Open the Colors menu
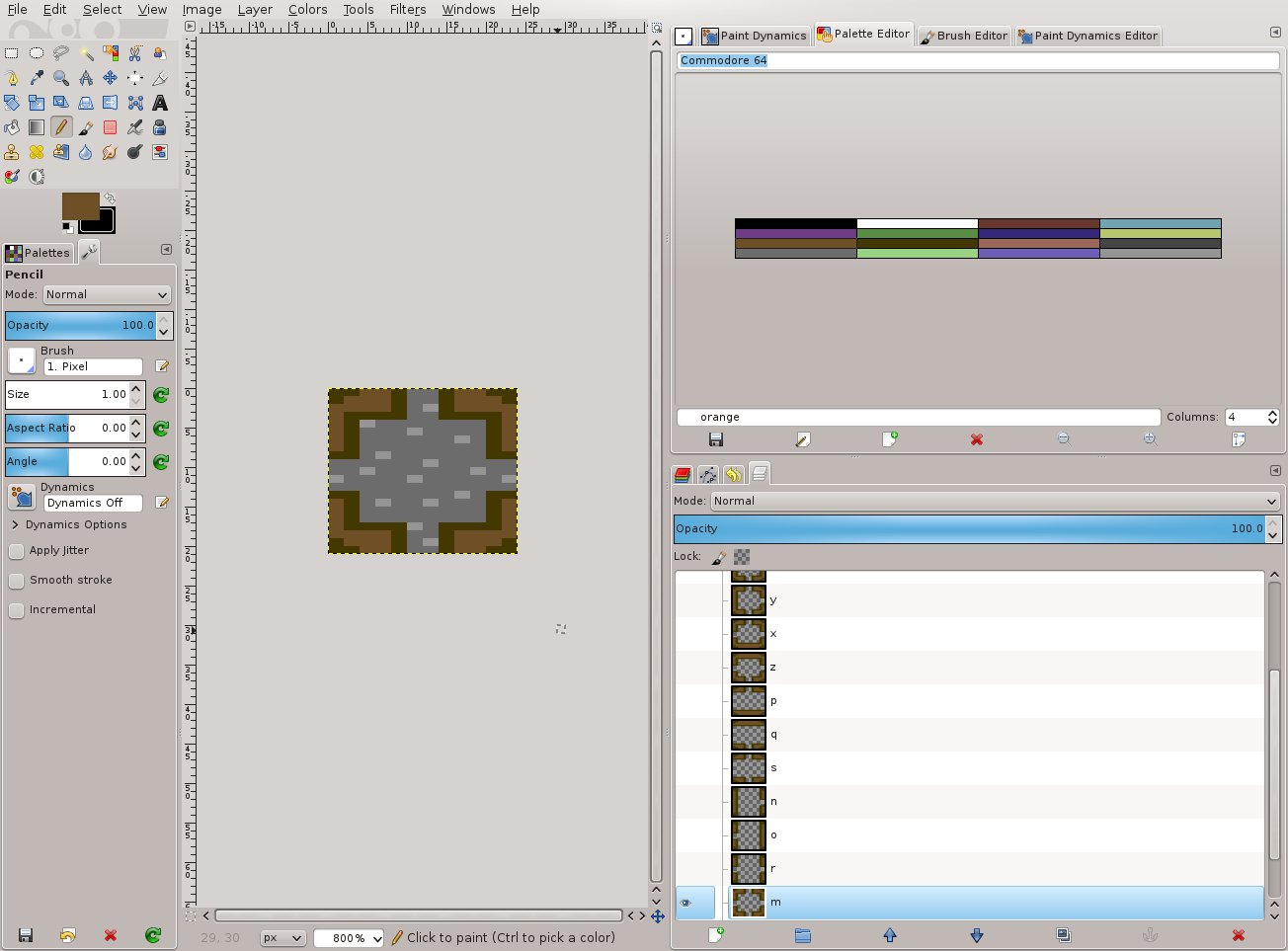The height and width of the screenshot is (951, 1288). click(307, 10)
